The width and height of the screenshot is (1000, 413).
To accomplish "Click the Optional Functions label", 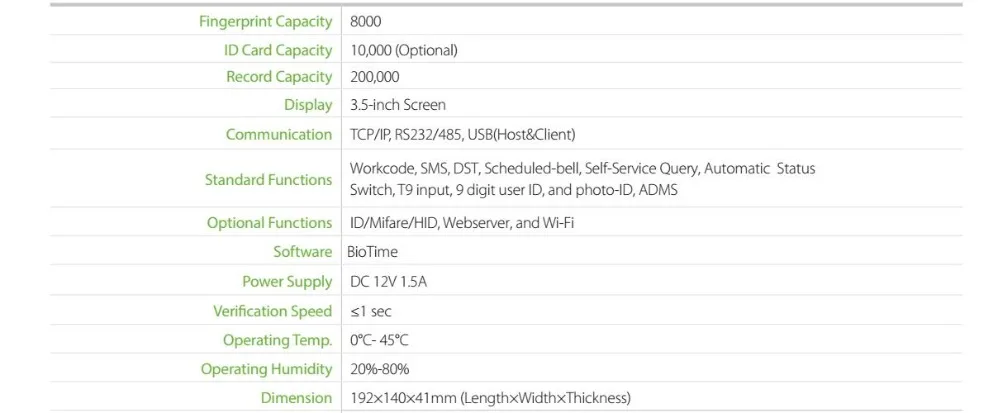I will pos(269,223).
